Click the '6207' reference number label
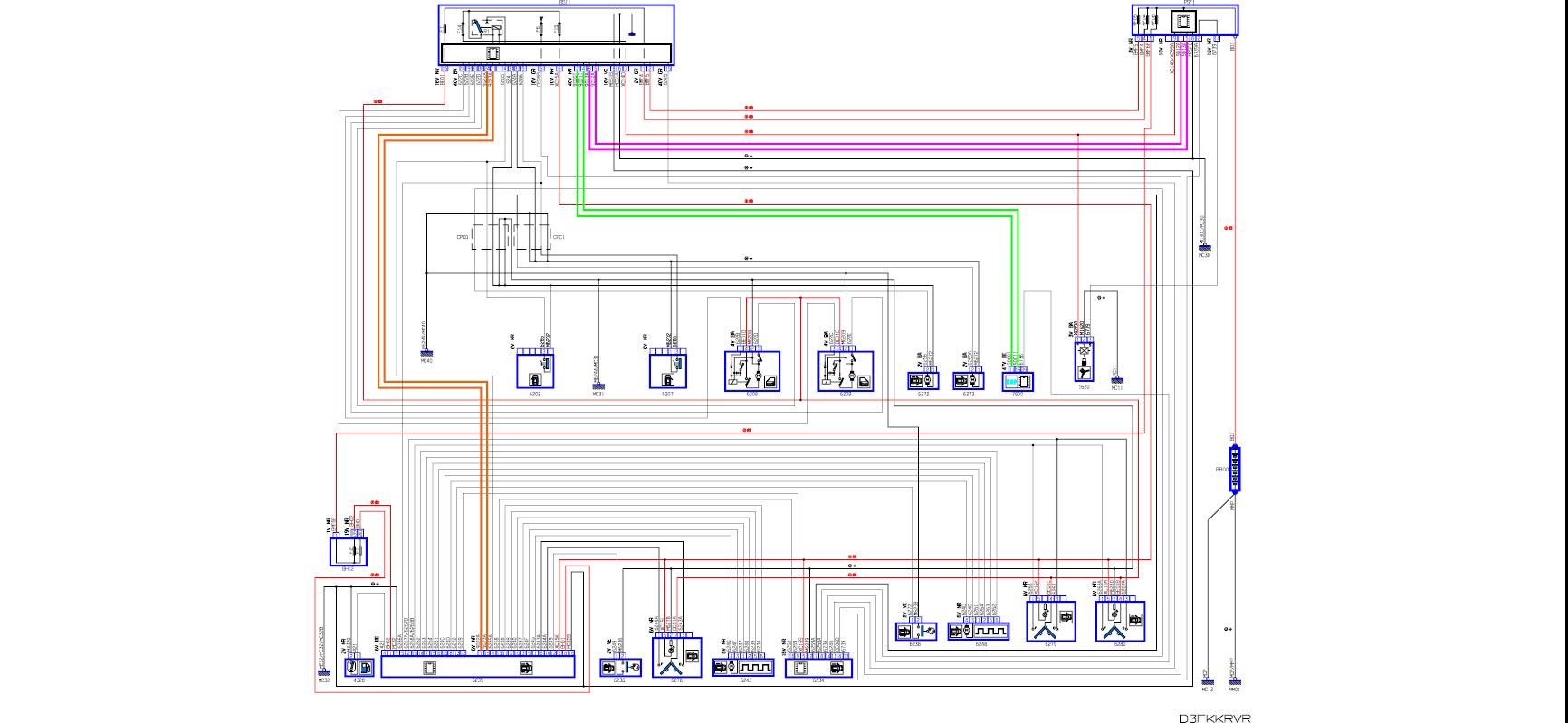 click(667, 395)
